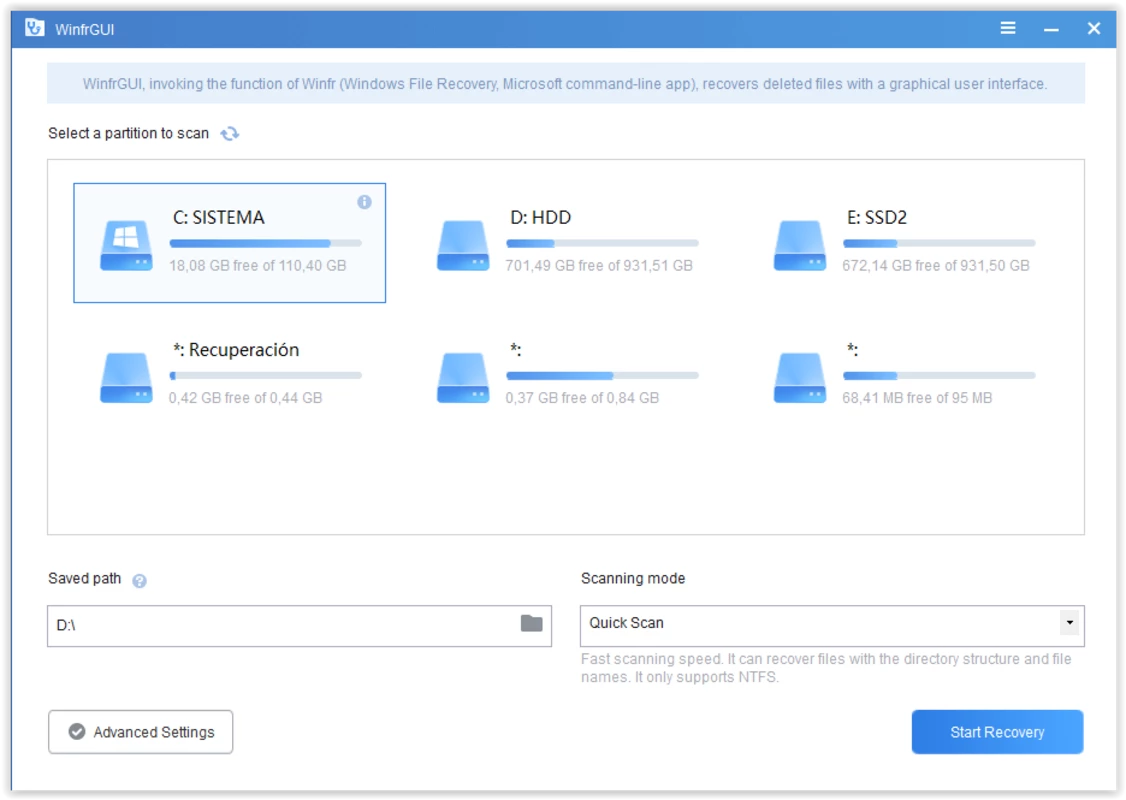
Task: Click the Scanning mode label
Action: click(633, 579)
